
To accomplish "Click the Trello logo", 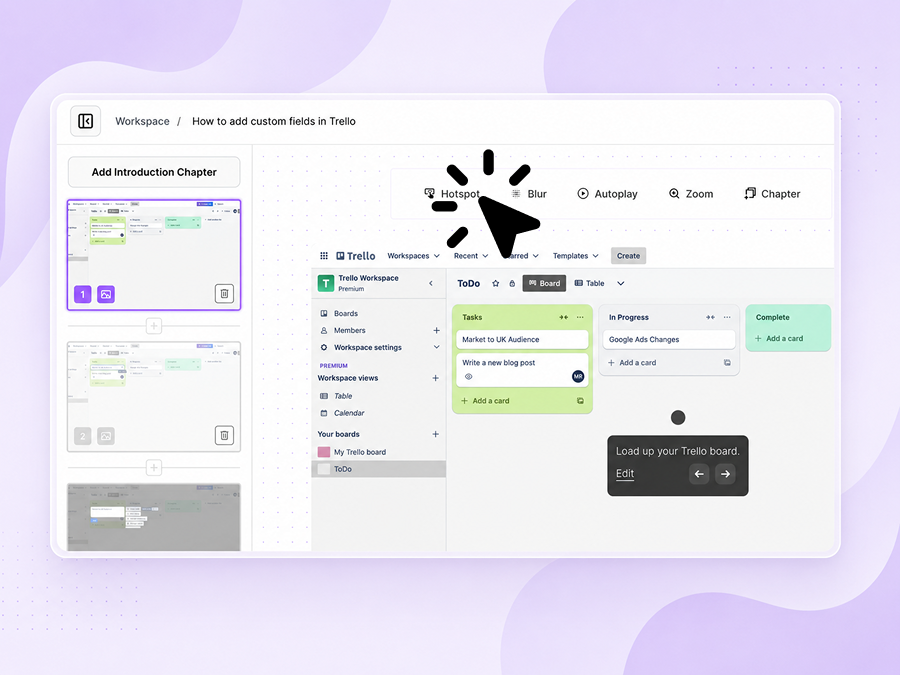I will coord(356,256).
